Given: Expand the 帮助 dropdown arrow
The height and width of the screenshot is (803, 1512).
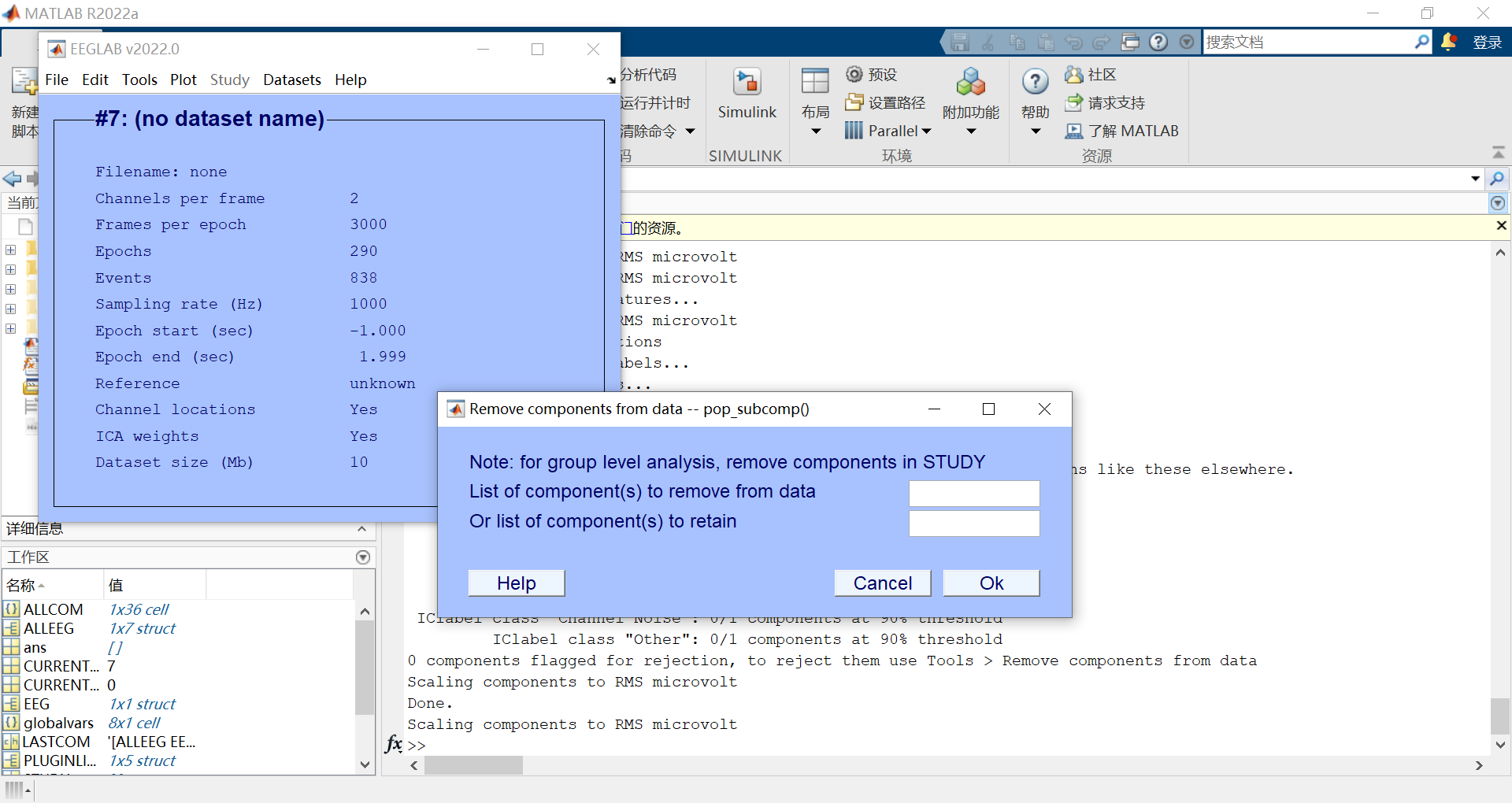Looking at the screenshot, I should pyautogui.click(x=1036, y=131).
